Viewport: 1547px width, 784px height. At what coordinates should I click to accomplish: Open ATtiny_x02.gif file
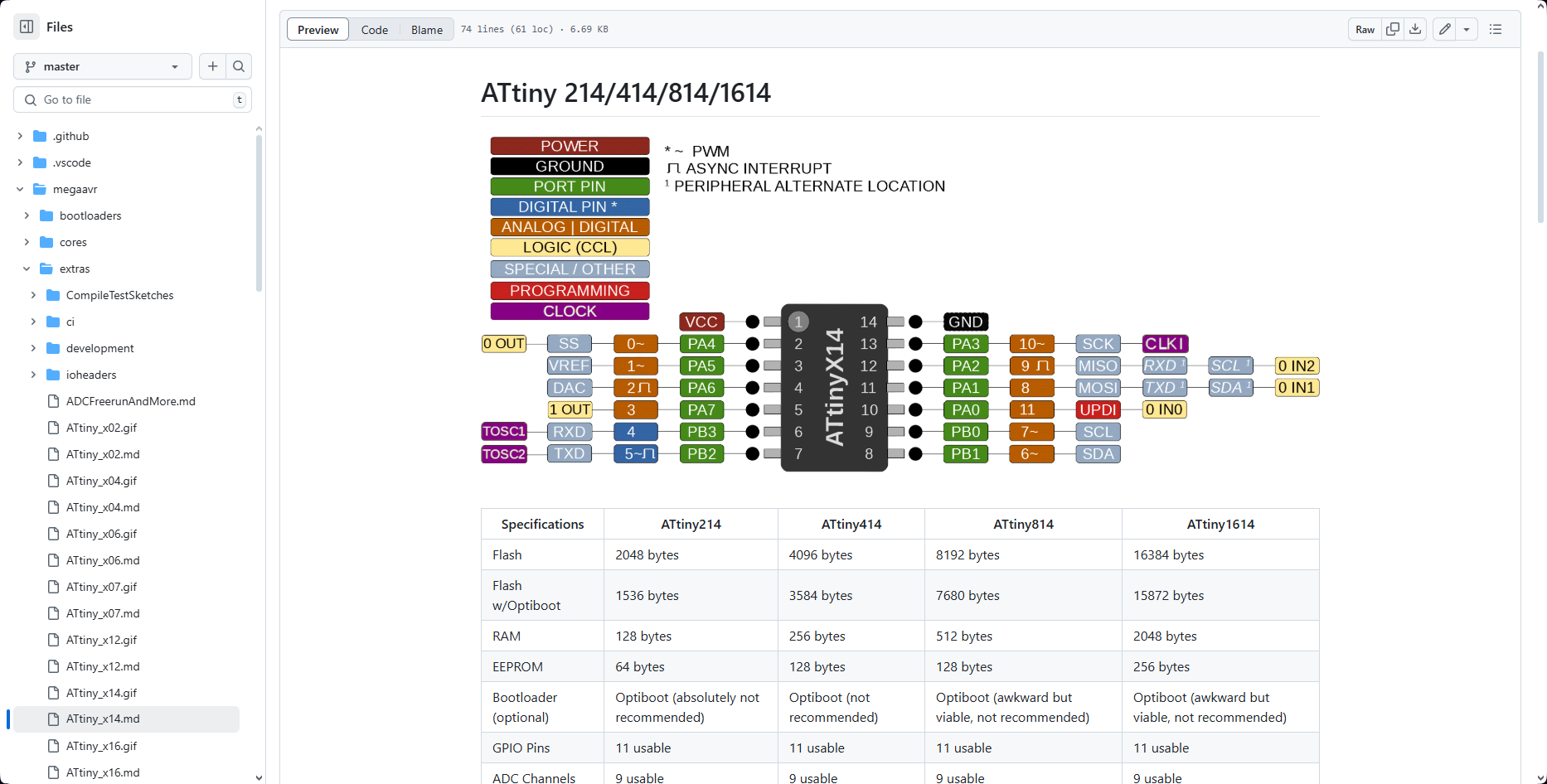click(101, 428)
